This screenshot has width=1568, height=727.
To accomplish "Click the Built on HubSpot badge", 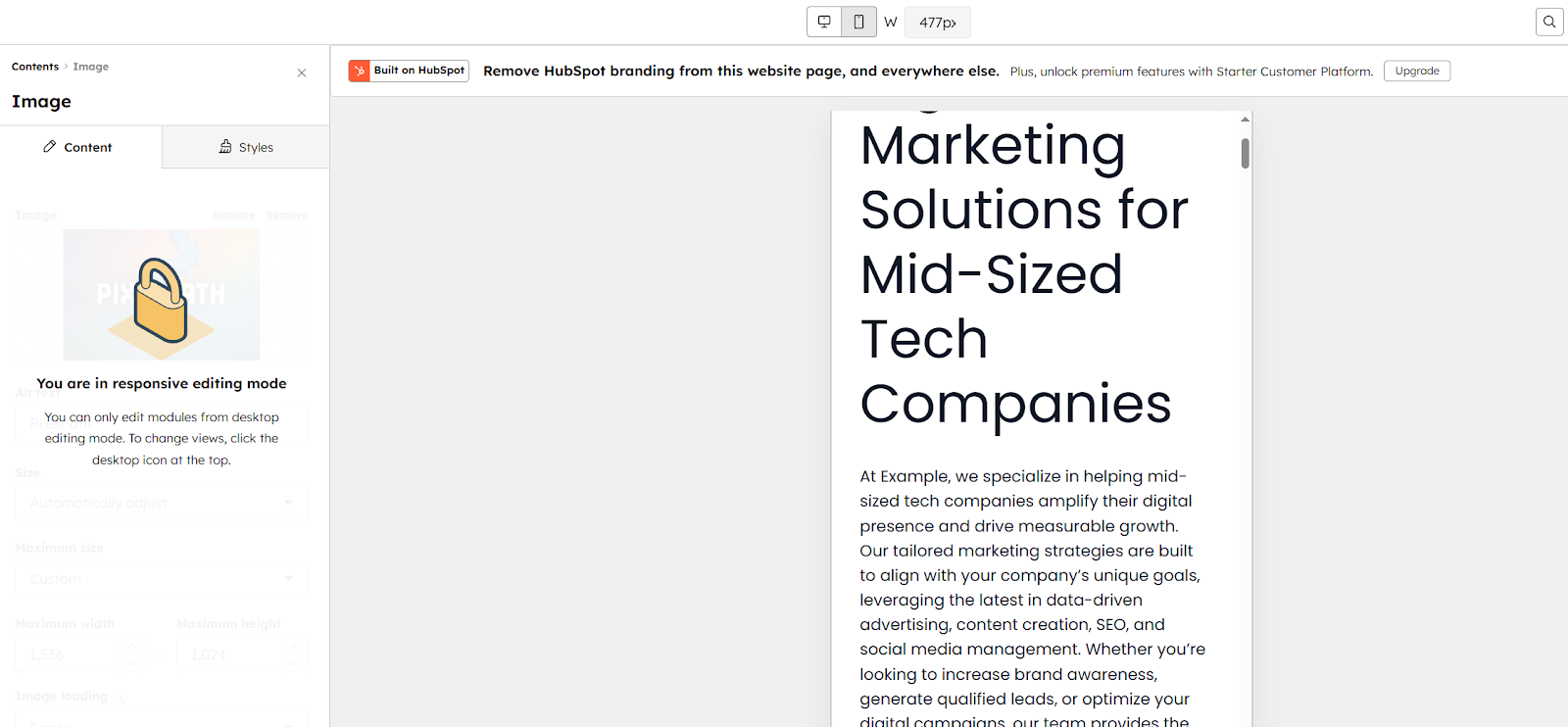I will click(x=409, y=71).
